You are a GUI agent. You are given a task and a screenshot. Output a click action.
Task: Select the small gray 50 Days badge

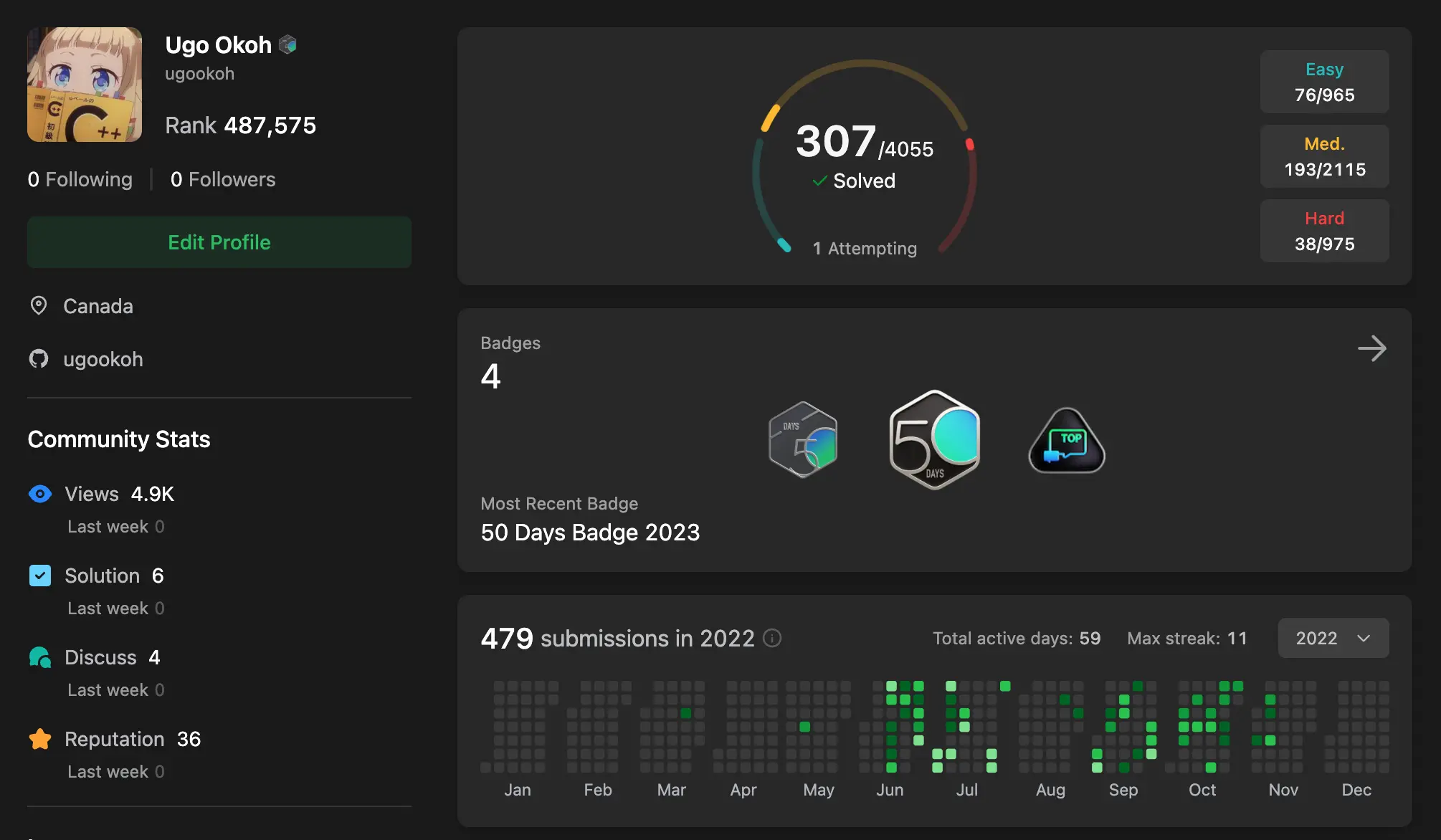pos(803,439)
